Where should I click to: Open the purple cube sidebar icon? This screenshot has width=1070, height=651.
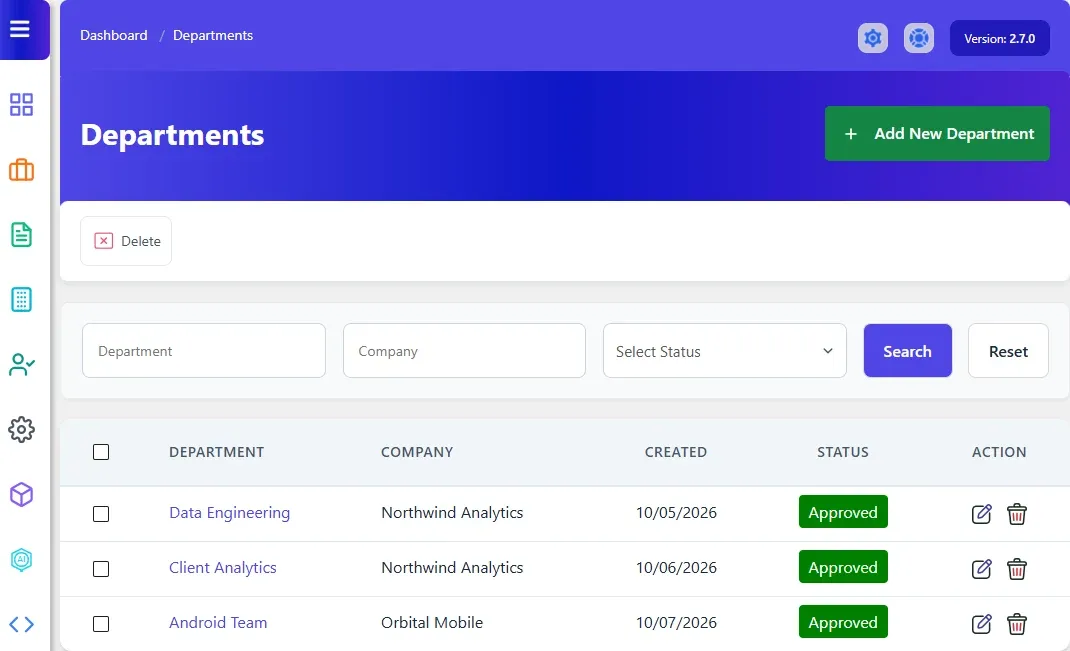(21, 495)
